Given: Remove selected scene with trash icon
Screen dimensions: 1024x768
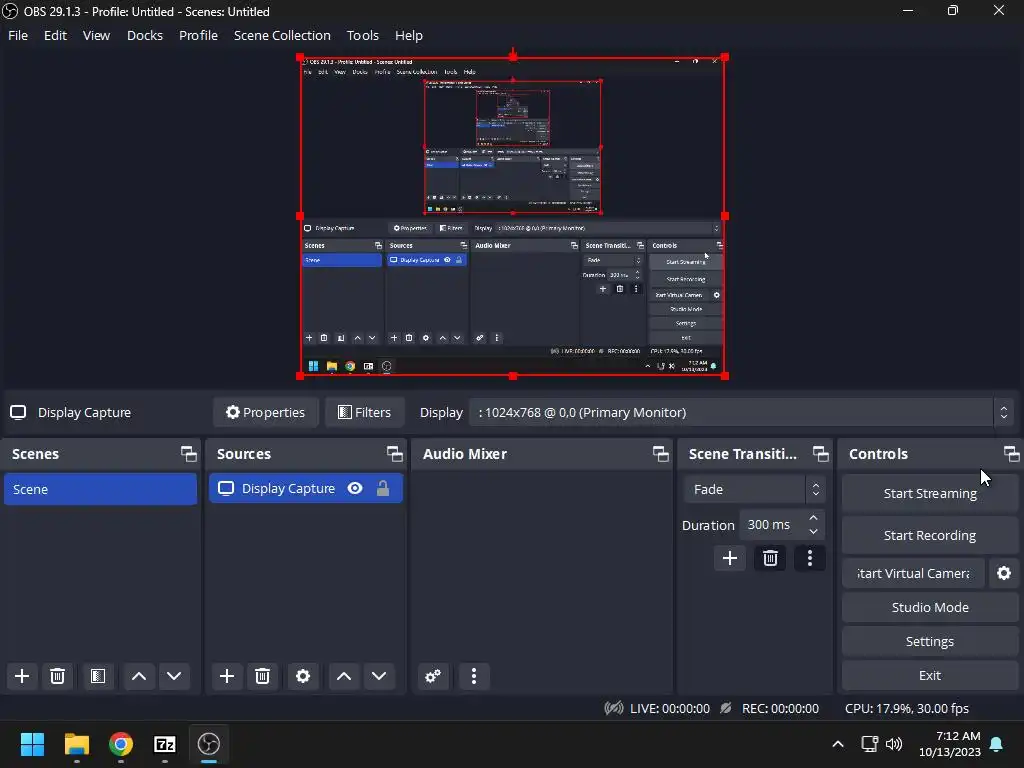Looking at the screenshot, I should click(x=57, y=676).
